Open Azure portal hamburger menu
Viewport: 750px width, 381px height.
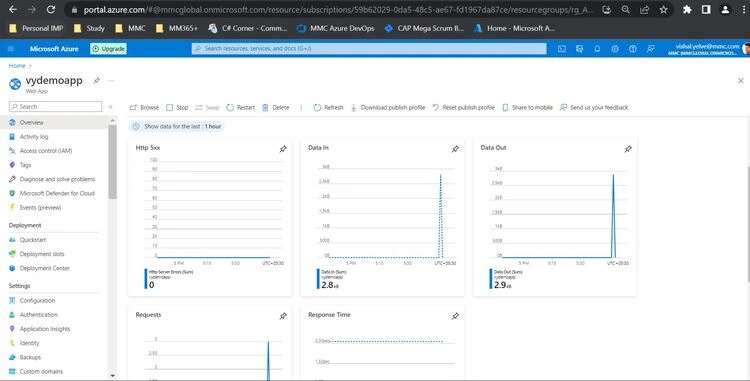click(x=11, y=49)
